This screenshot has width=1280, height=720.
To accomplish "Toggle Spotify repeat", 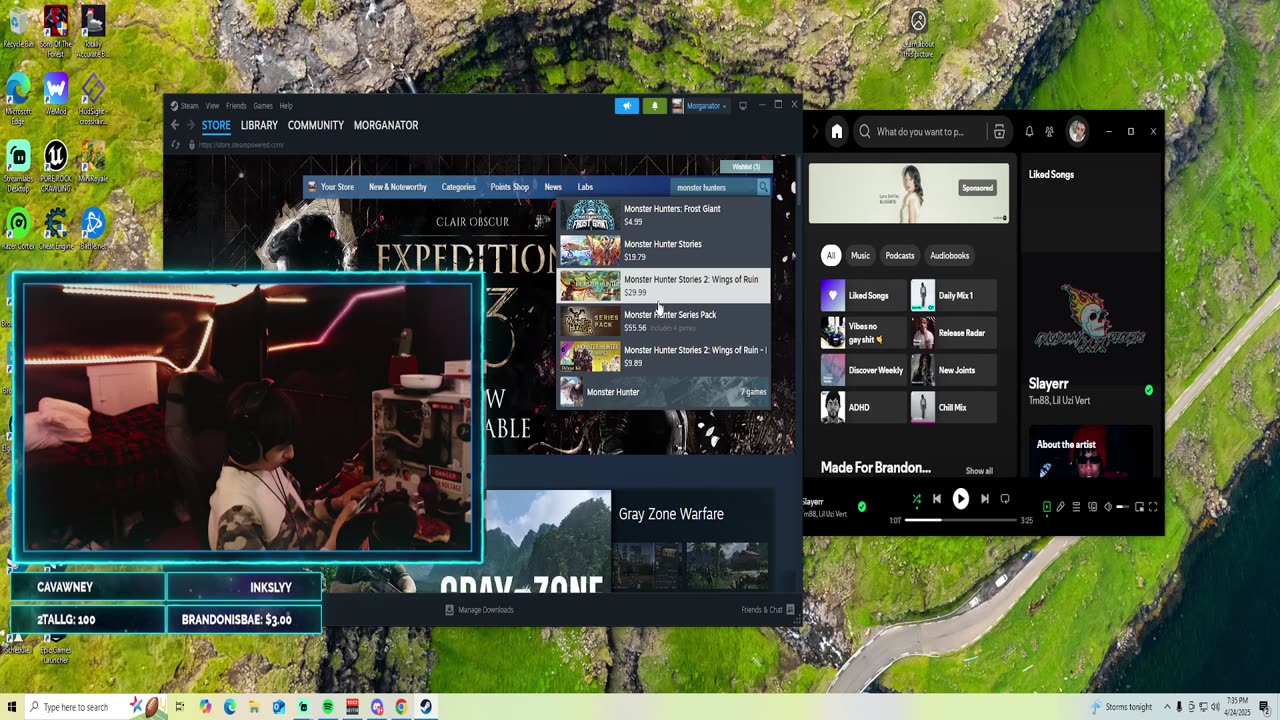I will [x=1005, y=499].
